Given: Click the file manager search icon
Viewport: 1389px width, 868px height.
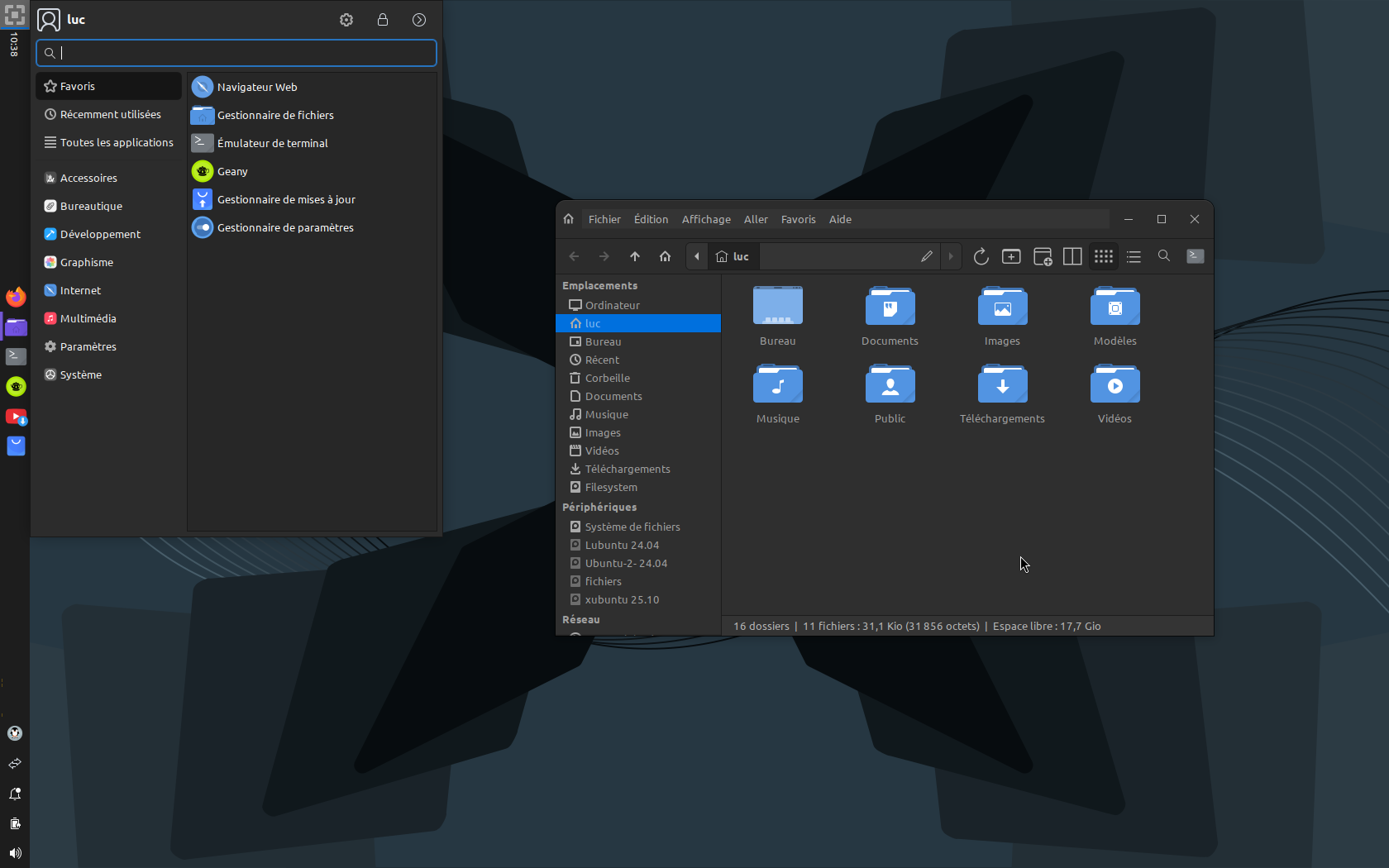Looking at the screenshot, I should click(1163, 256).
